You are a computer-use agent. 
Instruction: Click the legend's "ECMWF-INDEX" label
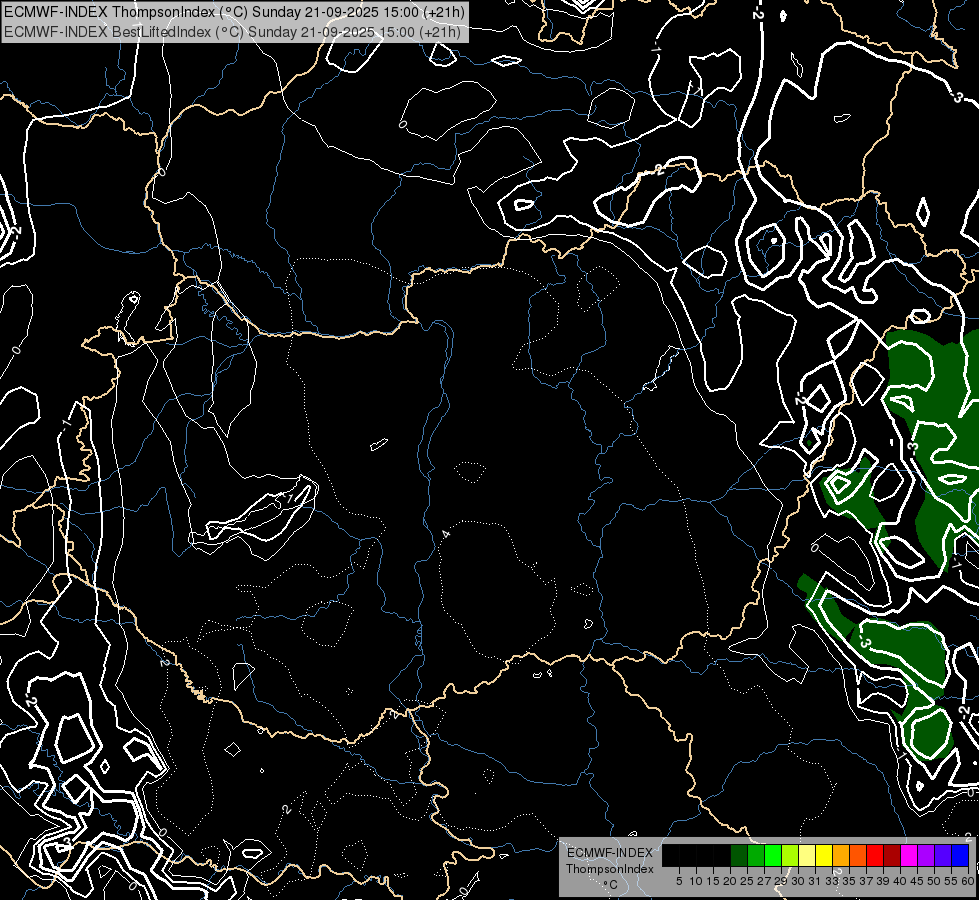610,853
